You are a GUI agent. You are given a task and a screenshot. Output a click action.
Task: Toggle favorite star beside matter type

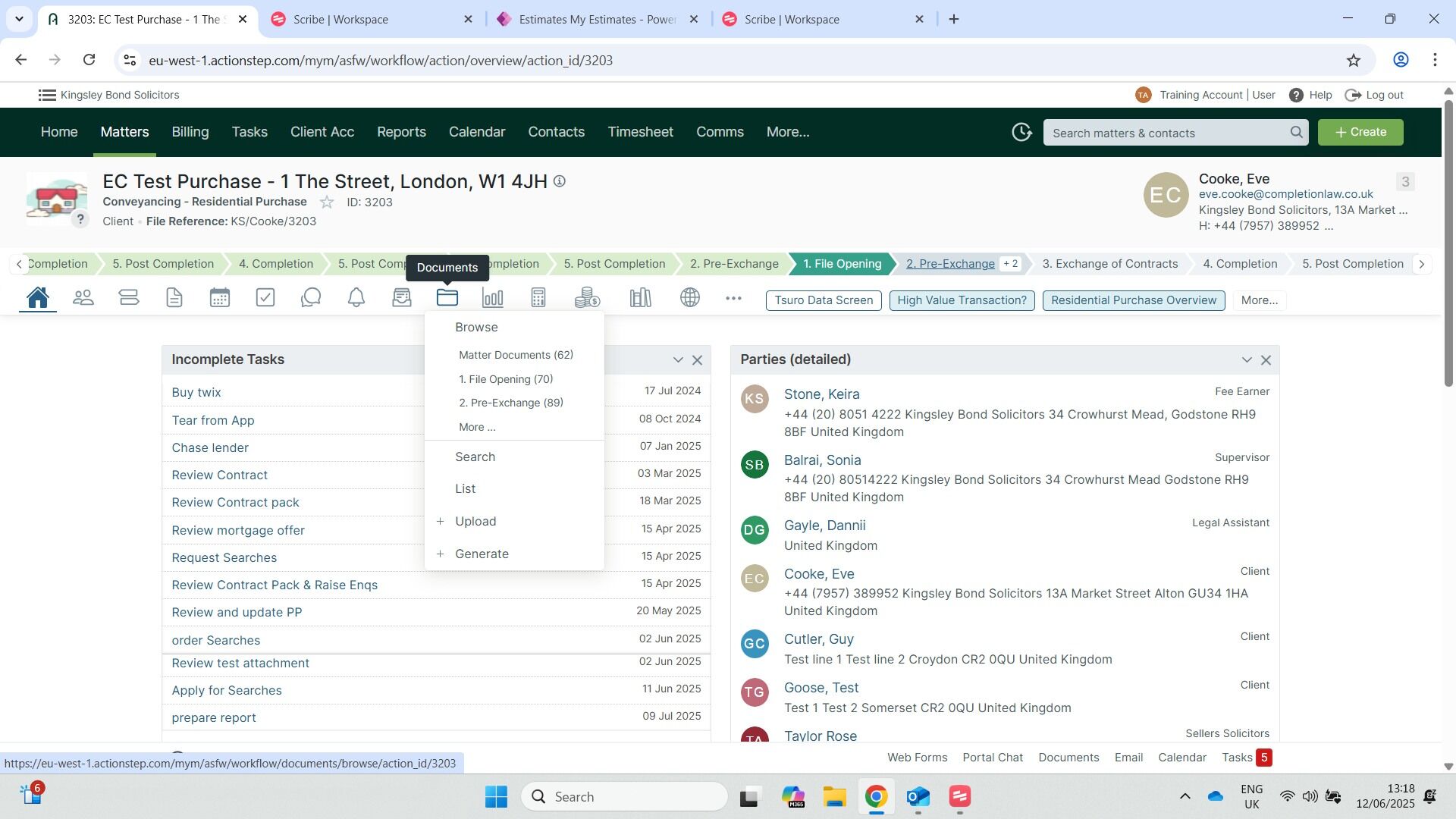(x=327, y=202)
